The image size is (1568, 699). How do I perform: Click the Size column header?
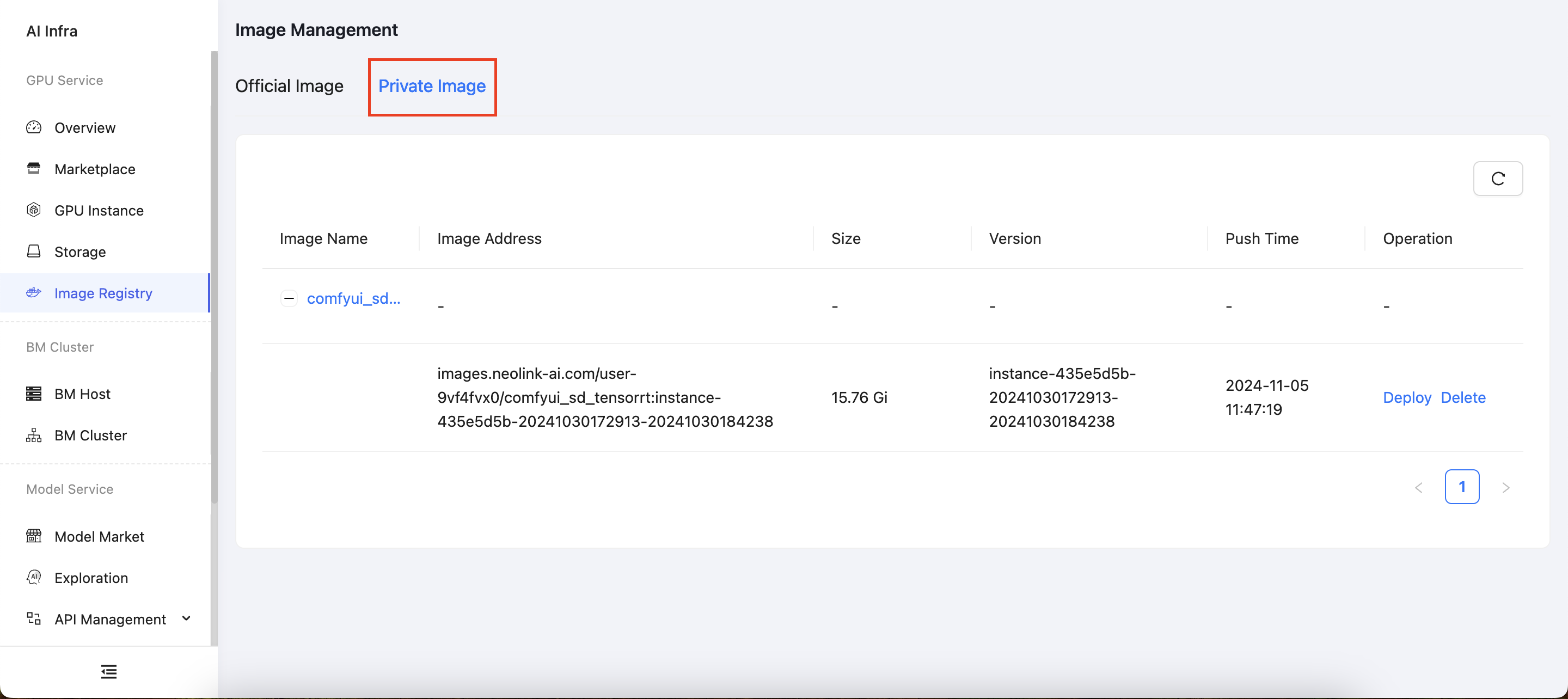click(846, 238)
